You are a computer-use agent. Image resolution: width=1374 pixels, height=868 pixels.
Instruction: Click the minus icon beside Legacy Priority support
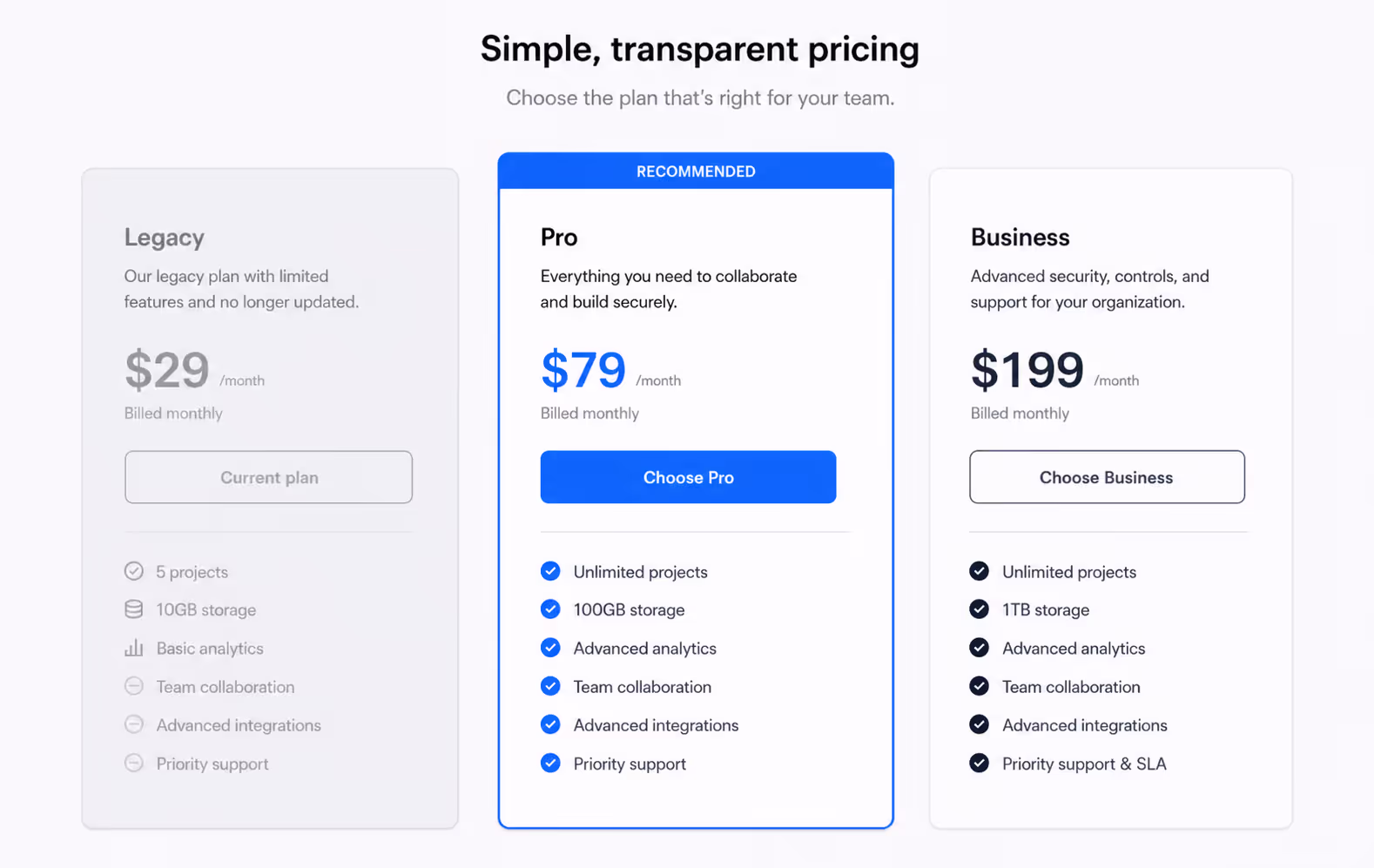coord(133,763)
